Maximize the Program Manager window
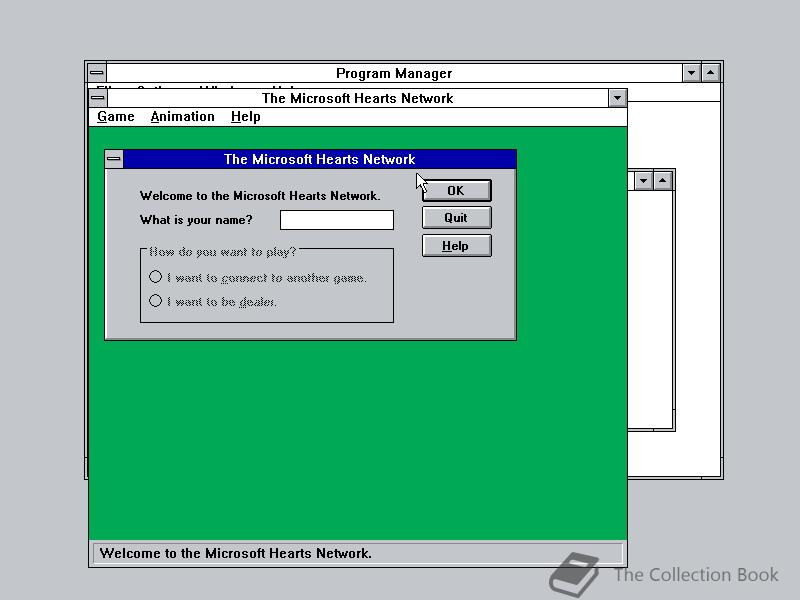Screen dimensions: 800x600 coord(711,73)
